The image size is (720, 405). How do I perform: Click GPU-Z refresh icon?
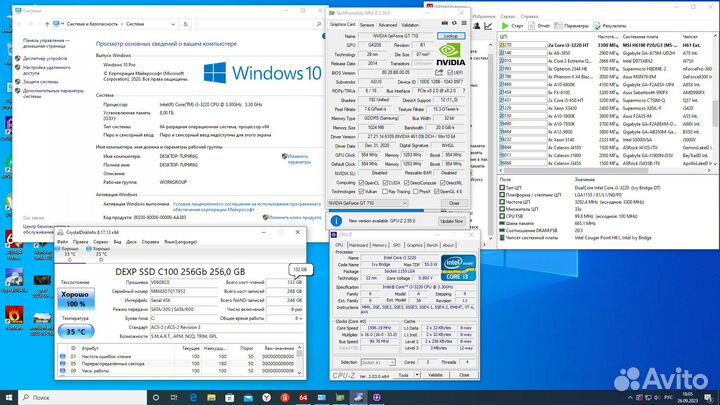454,23
